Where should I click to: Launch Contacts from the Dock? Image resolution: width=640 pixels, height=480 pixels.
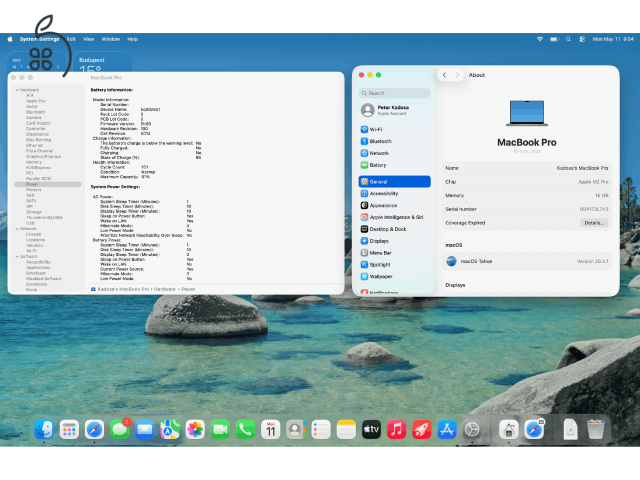(x=296, y=429)
